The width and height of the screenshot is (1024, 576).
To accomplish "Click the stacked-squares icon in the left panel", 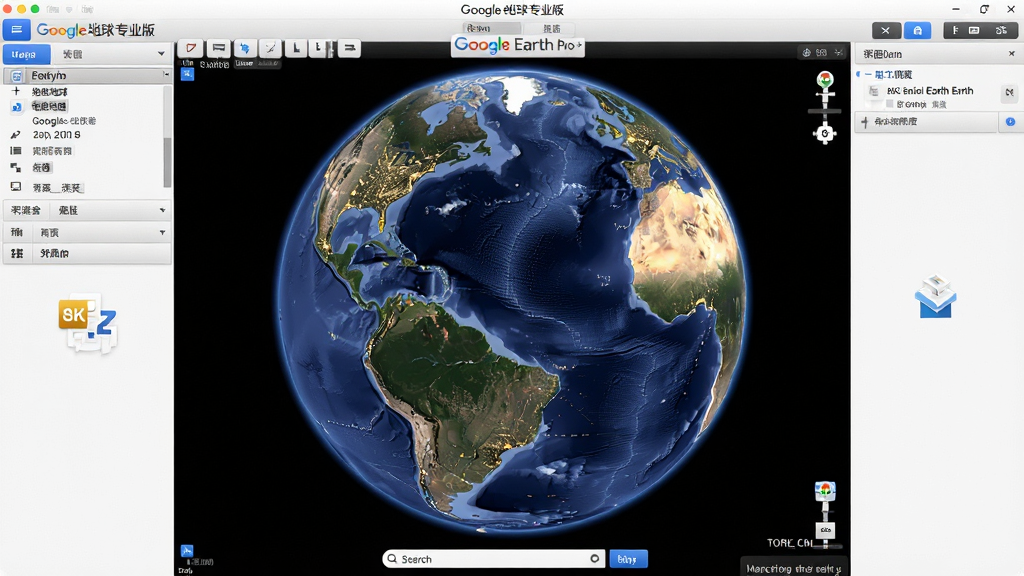I will pyautogui.click(x=16, y=168).
